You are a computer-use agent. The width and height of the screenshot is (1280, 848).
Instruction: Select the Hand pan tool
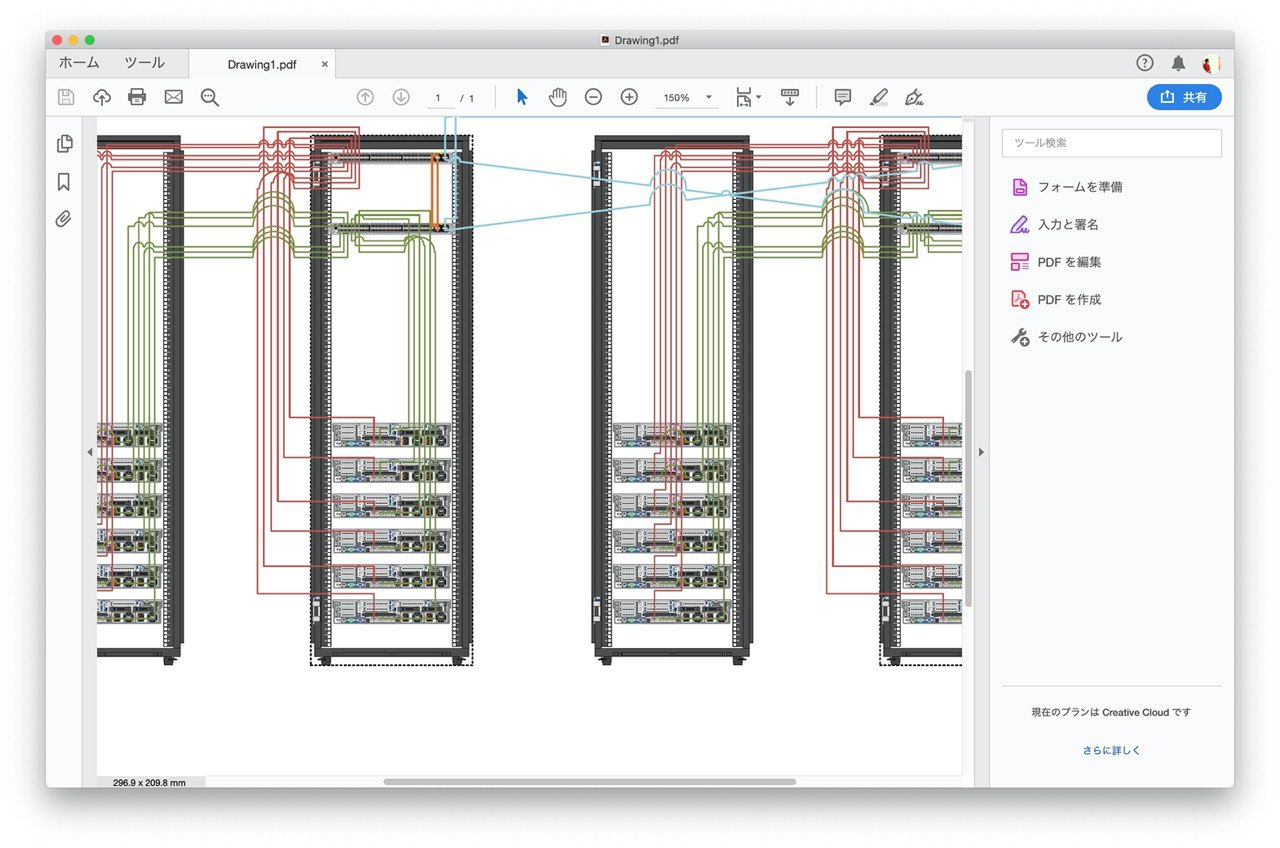click(558, 97)
